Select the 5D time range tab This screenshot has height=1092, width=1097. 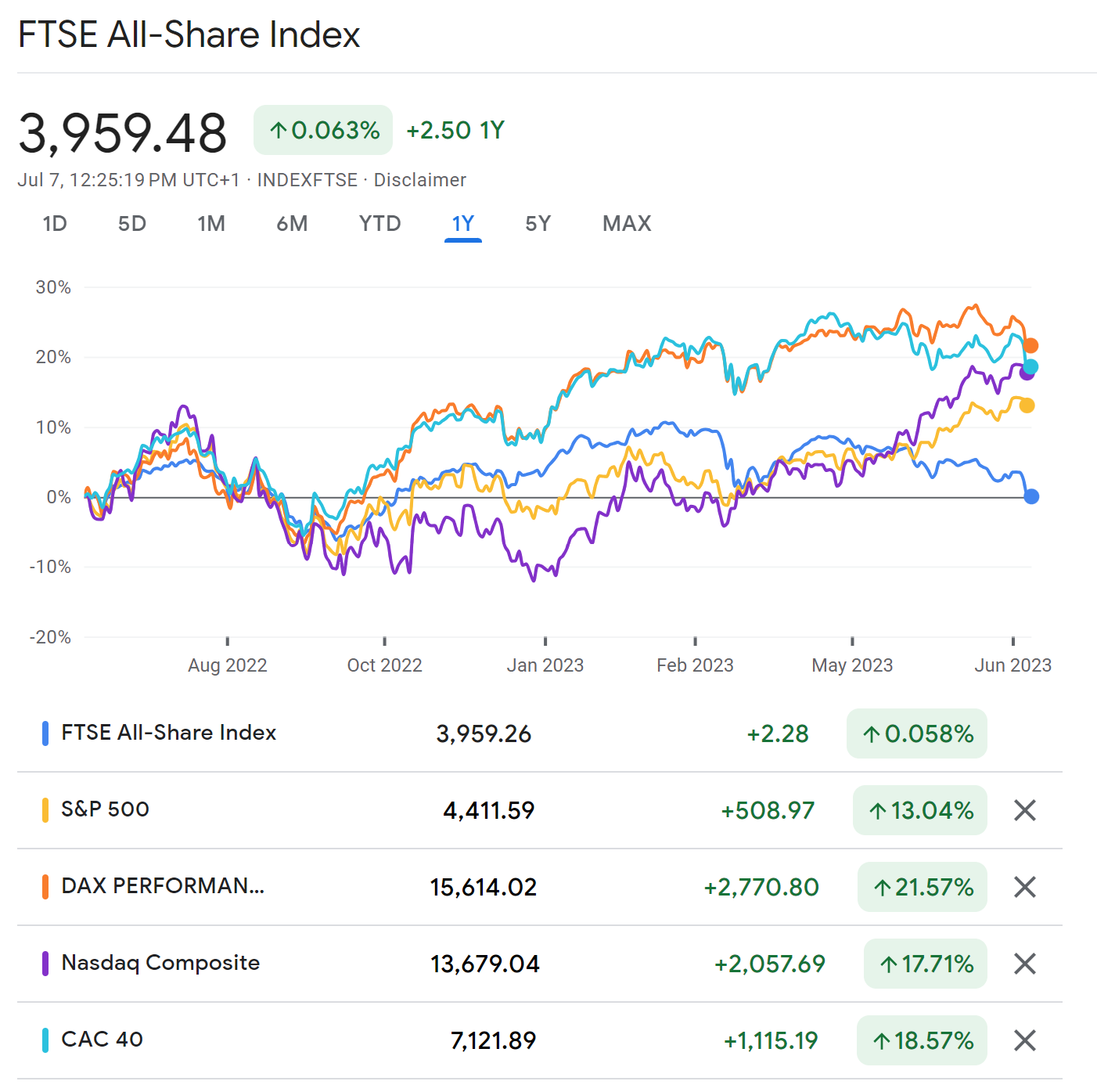(132, 224)
